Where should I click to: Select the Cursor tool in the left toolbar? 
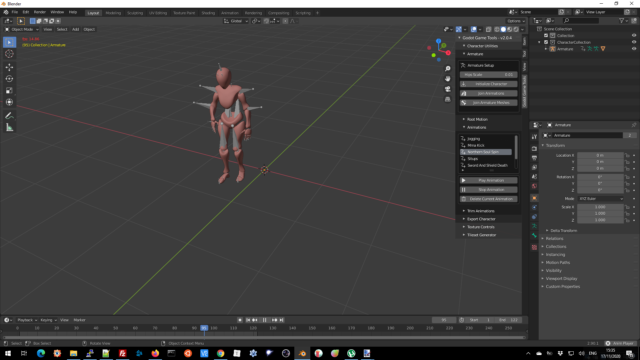tap(9, 54)
